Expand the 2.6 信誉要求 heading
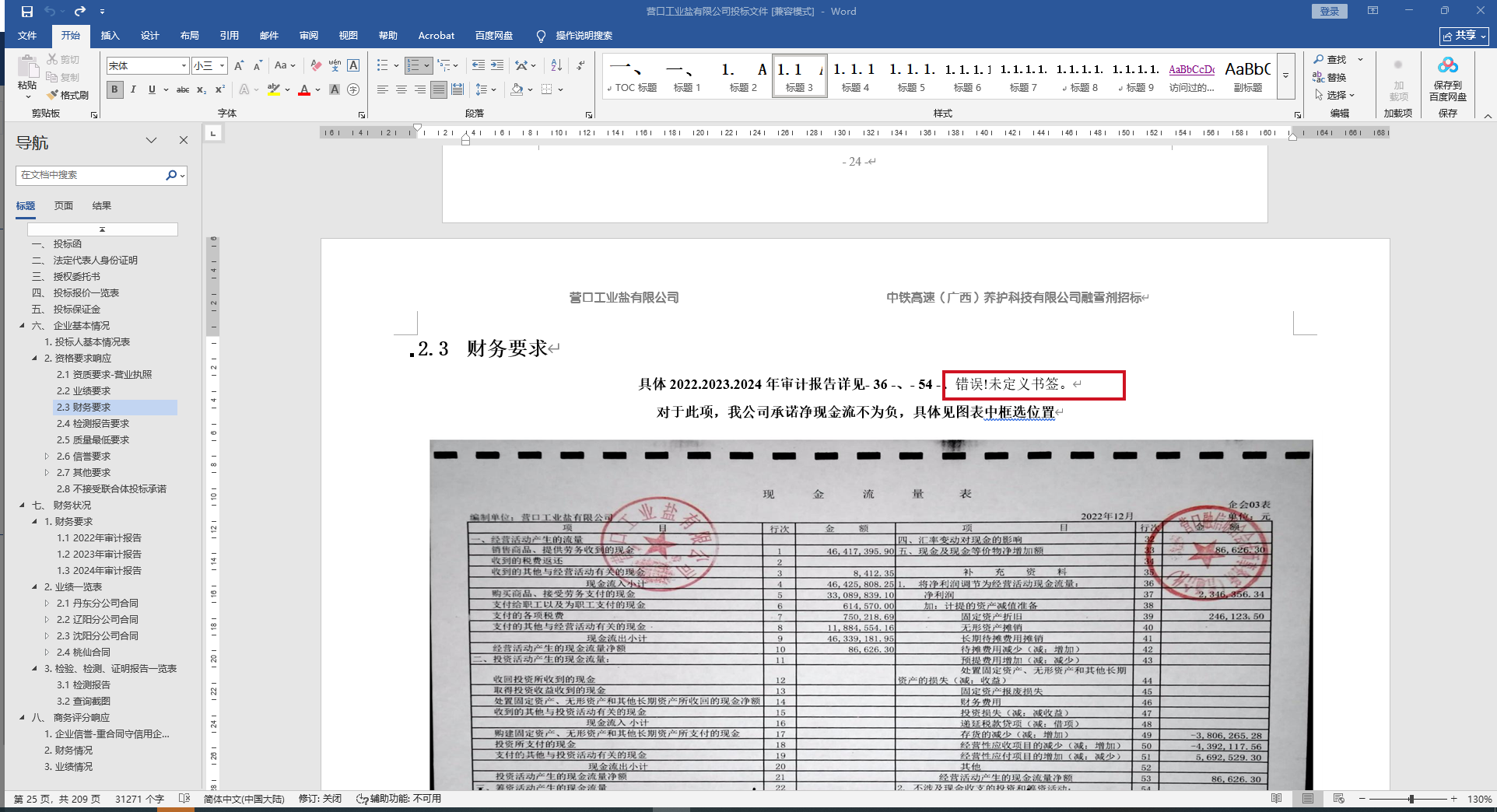 coord(47,457)
